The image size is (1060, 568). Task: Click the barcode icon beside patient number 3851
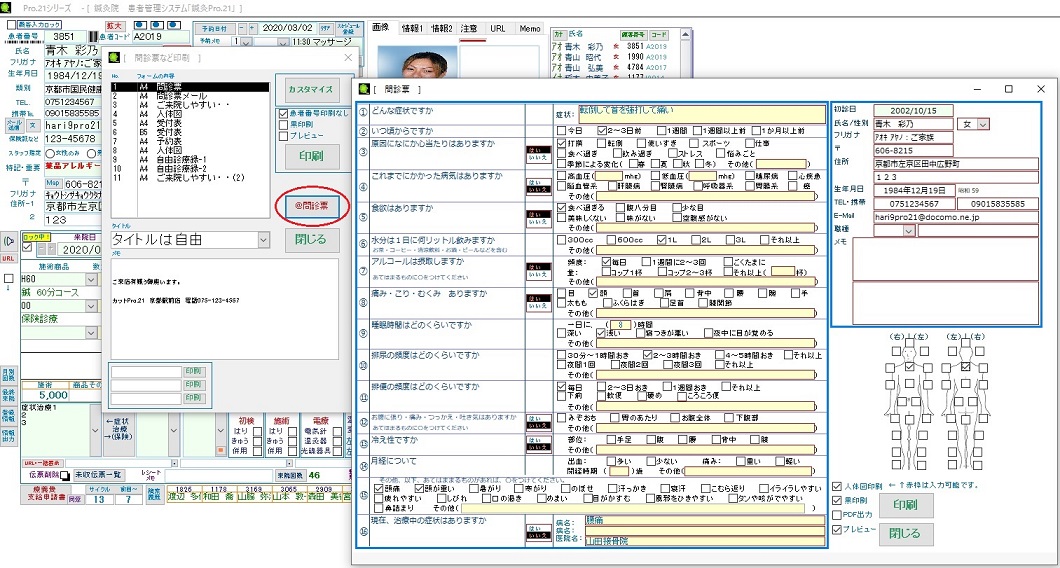pyautogui.click(x=94, y=36)
